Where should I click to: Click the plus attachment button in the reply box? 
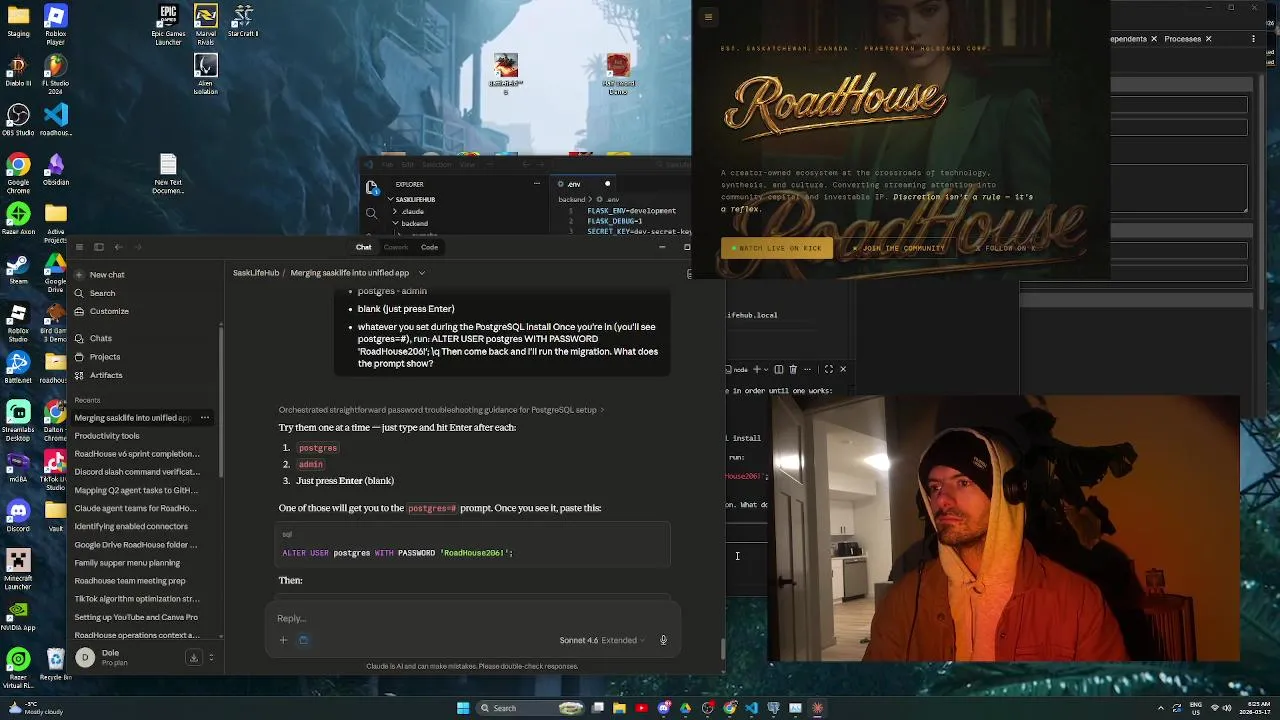[283, 640]
